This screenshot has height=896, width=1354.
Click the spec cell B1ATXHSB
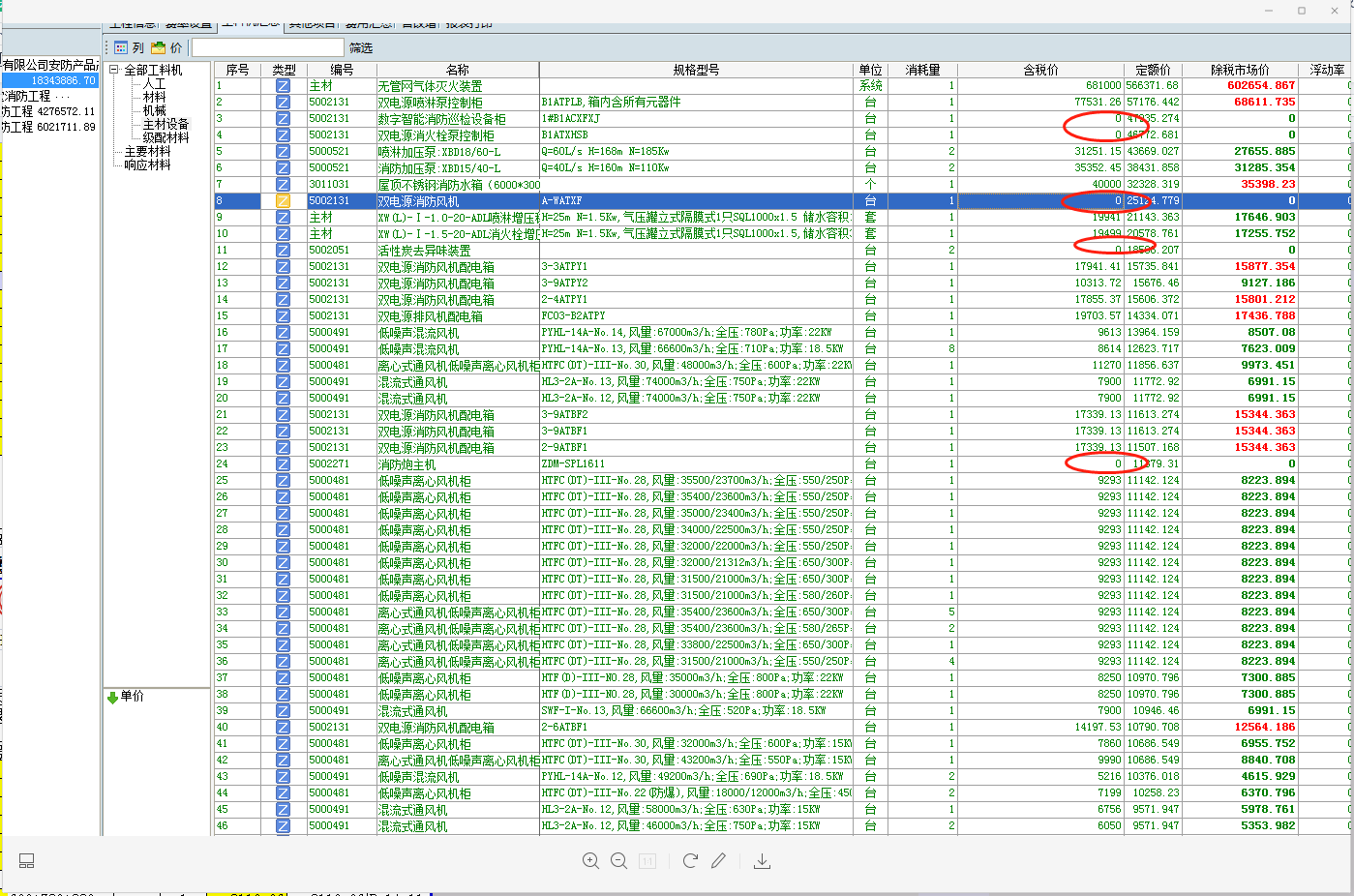coord(696,135)
